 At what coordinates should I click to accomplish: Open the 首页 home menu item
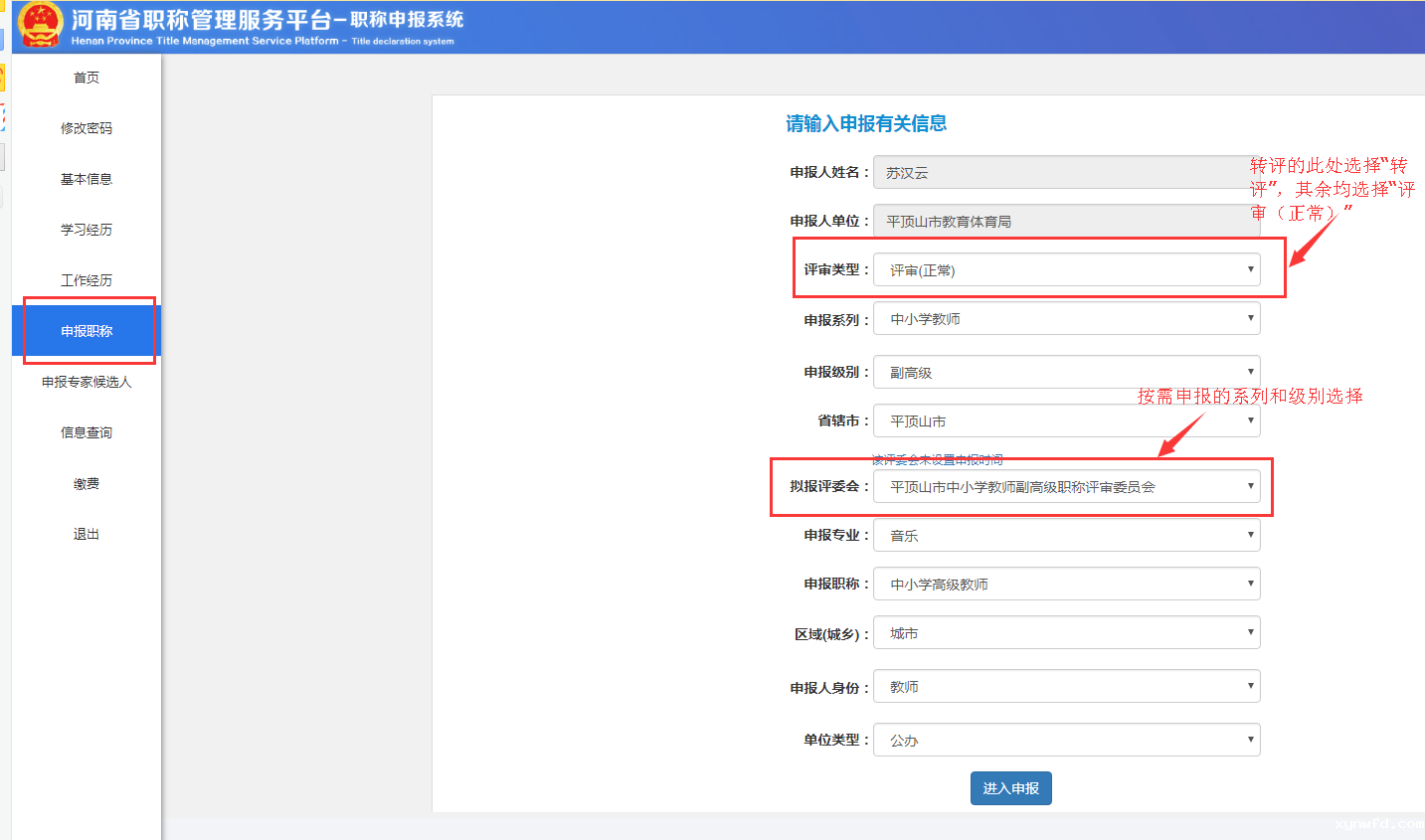pyautogui.click(x=87, y=78)
